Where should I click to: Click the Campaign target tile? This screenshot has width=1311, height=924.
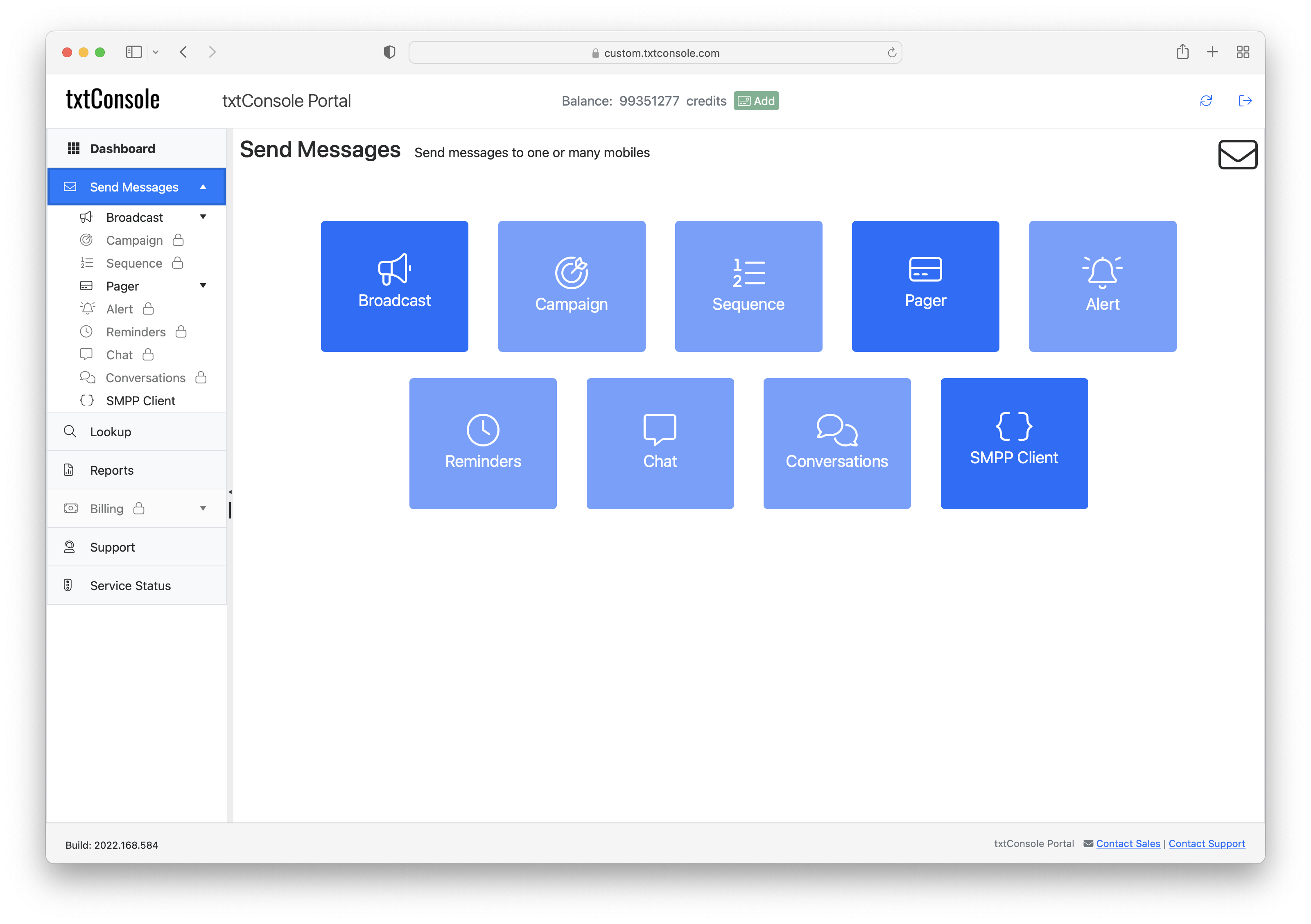click(571, 286)
